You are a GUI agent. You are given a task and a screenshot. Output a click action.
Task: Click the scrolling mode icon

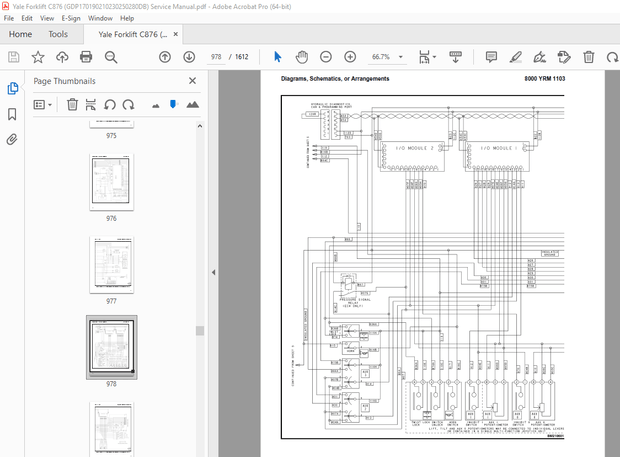pos(456,57)
